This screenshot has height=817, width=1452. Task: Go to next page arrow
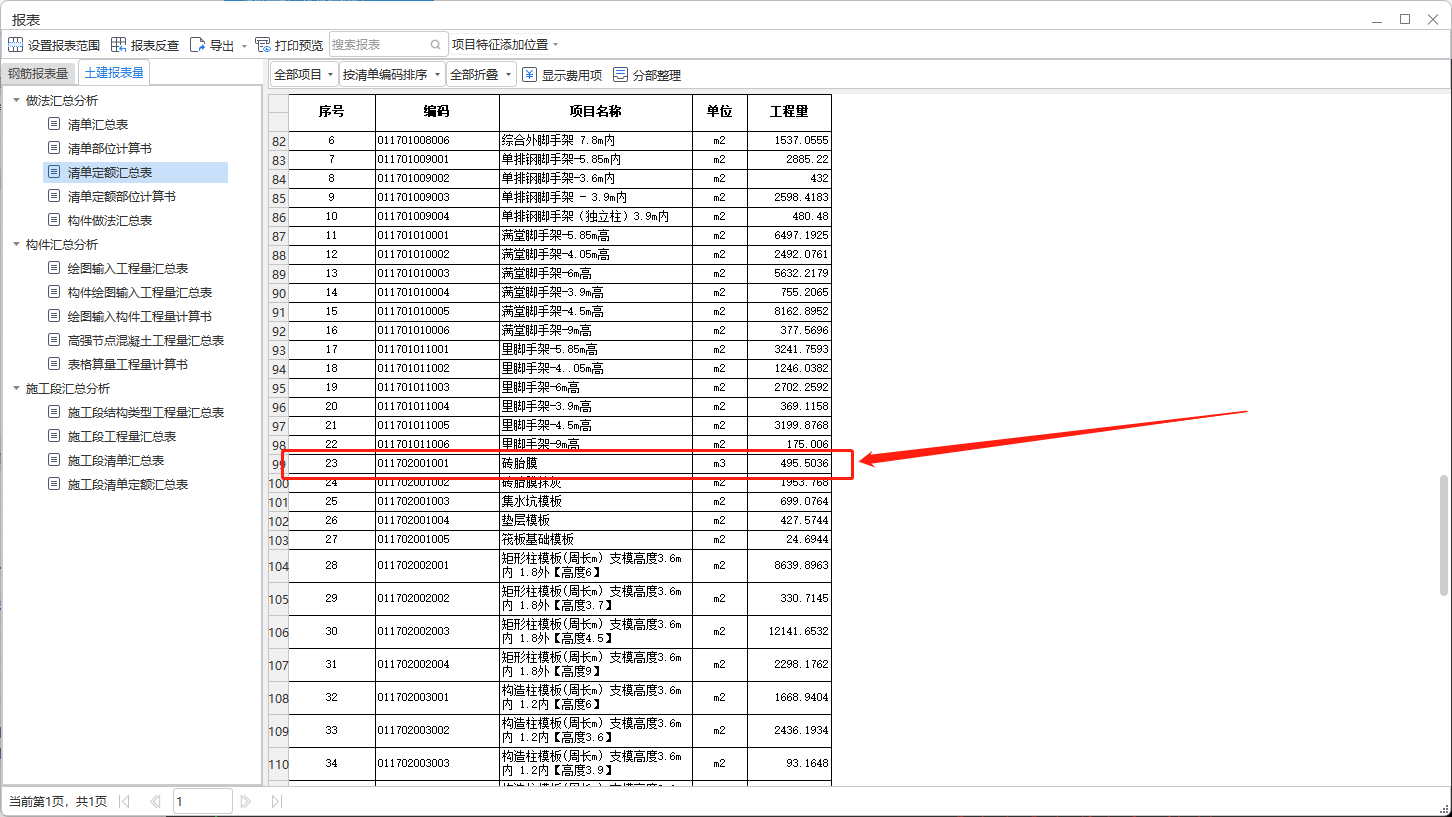click(247, 801)
